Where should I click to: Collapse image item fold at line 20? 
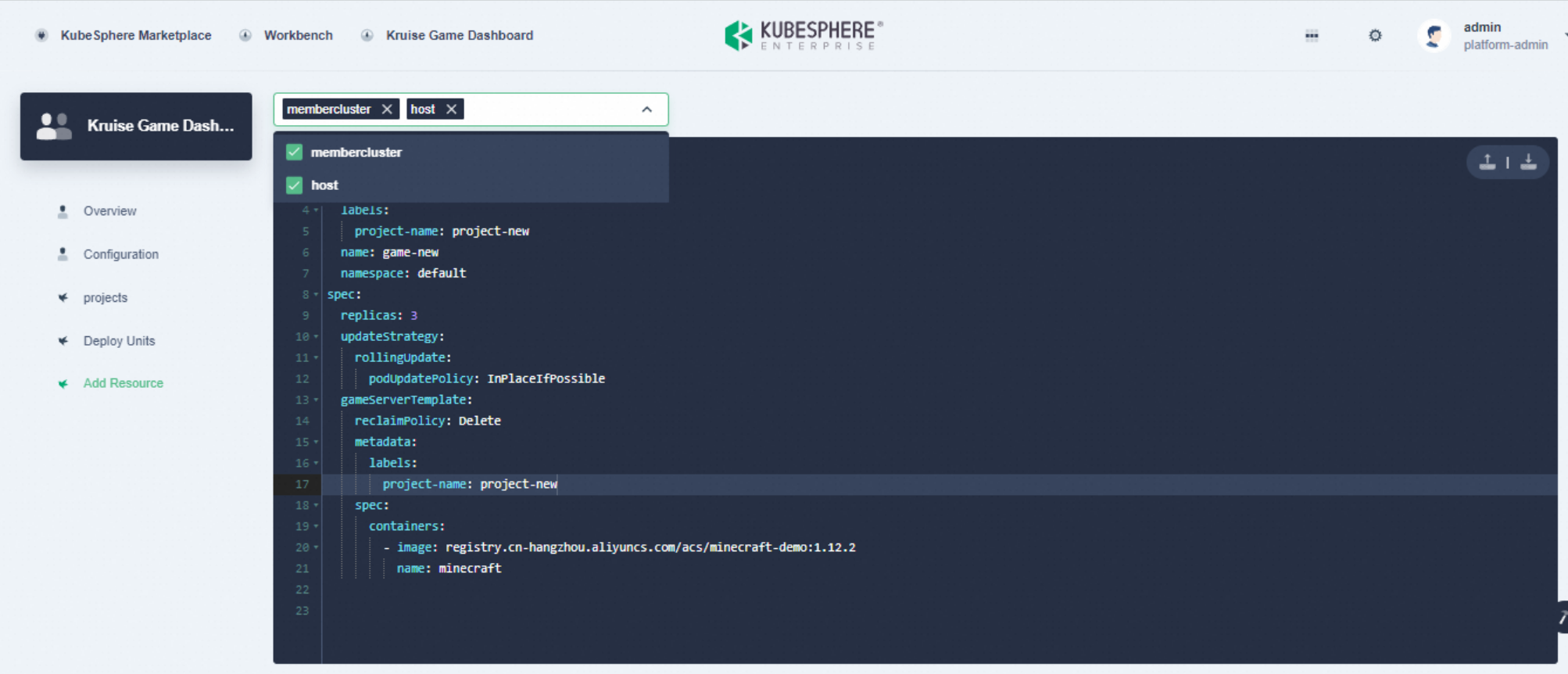(x=316, y=548)
